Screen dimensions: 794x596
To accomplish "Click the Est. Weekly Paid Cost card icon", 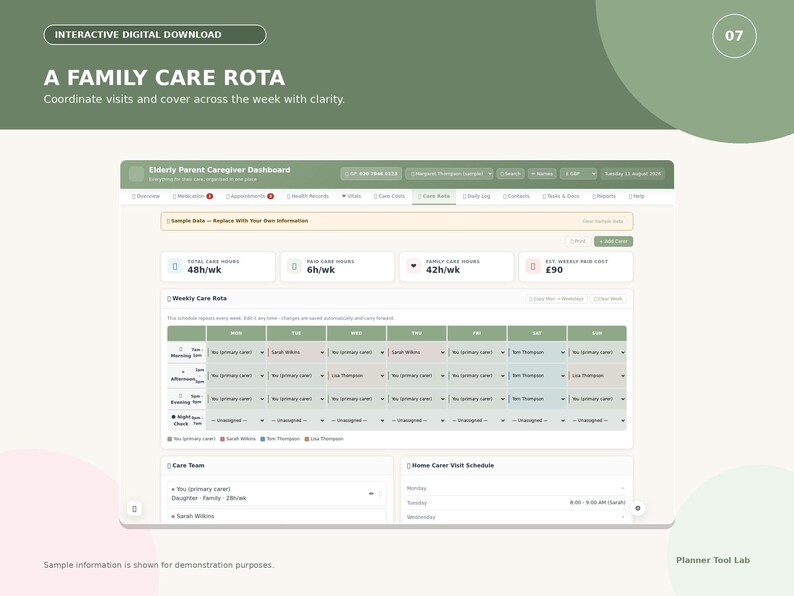I will click(x=533, y=266).
